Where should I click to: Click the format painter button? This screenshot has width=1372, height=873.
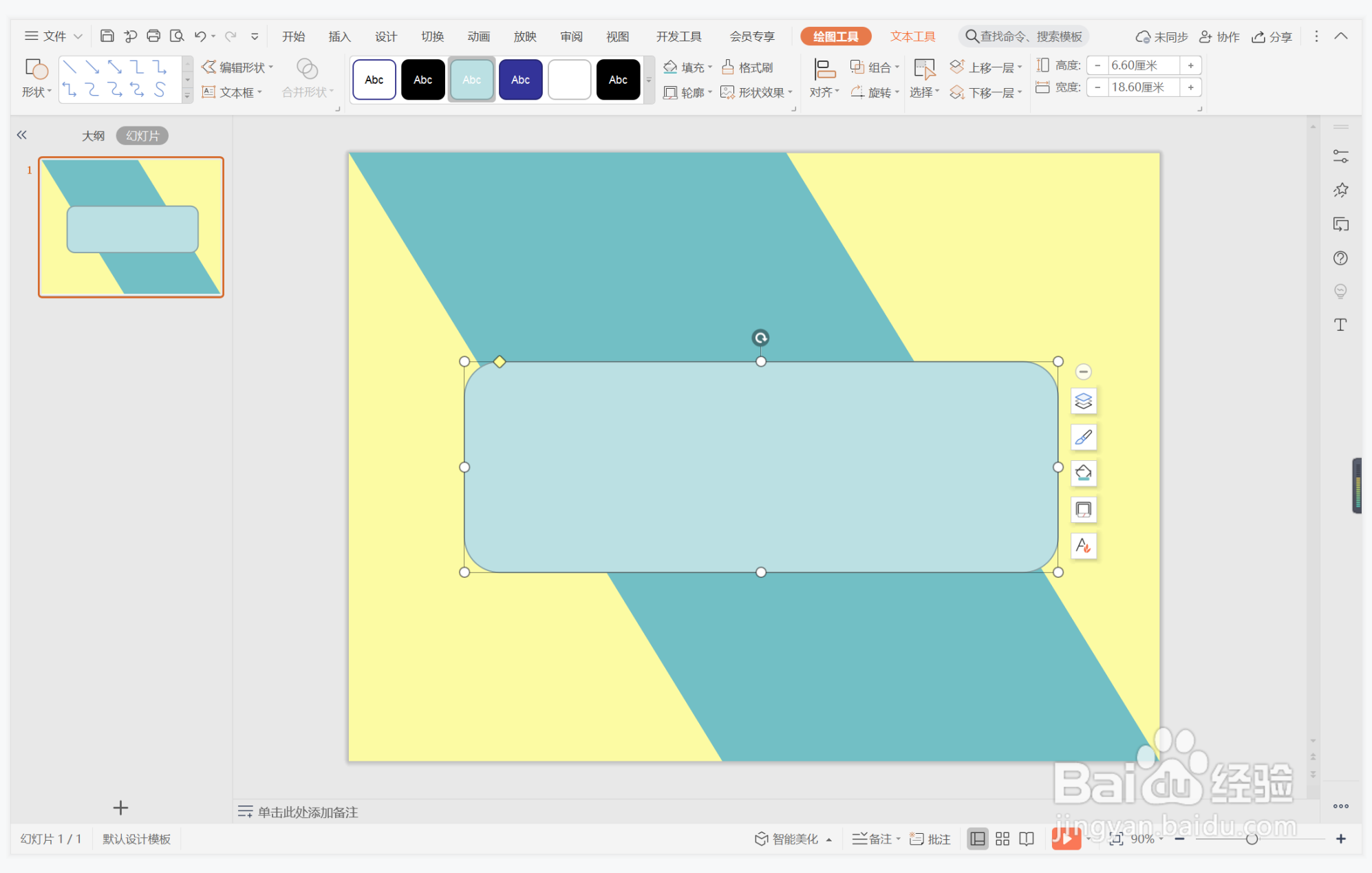(748, 67)
